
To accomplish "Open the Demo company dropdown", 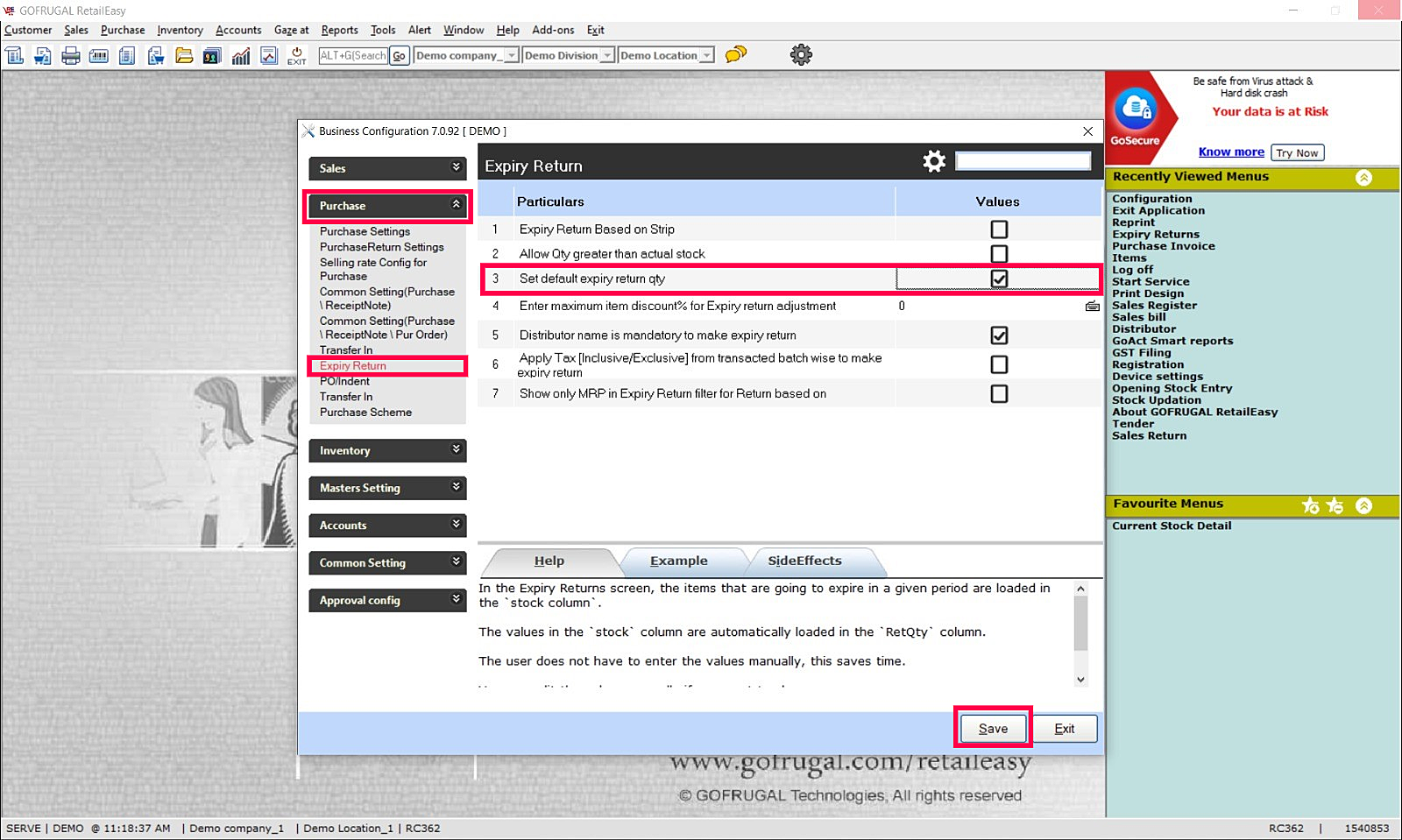I will click(512, 55).
